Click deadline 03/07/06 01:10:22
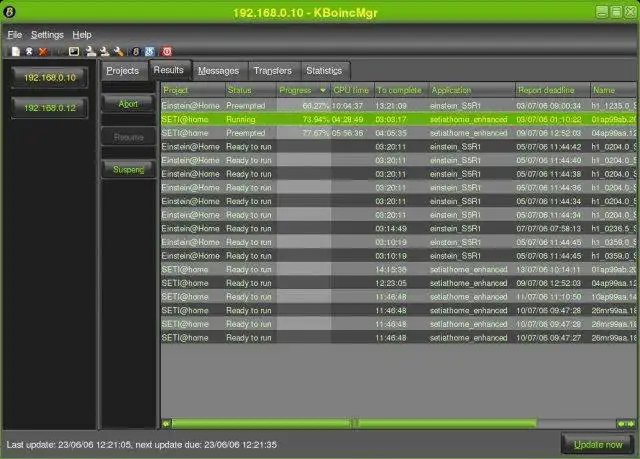Viewport: 640px width, 459px height. pyautogui.click(x=549, y=120)
